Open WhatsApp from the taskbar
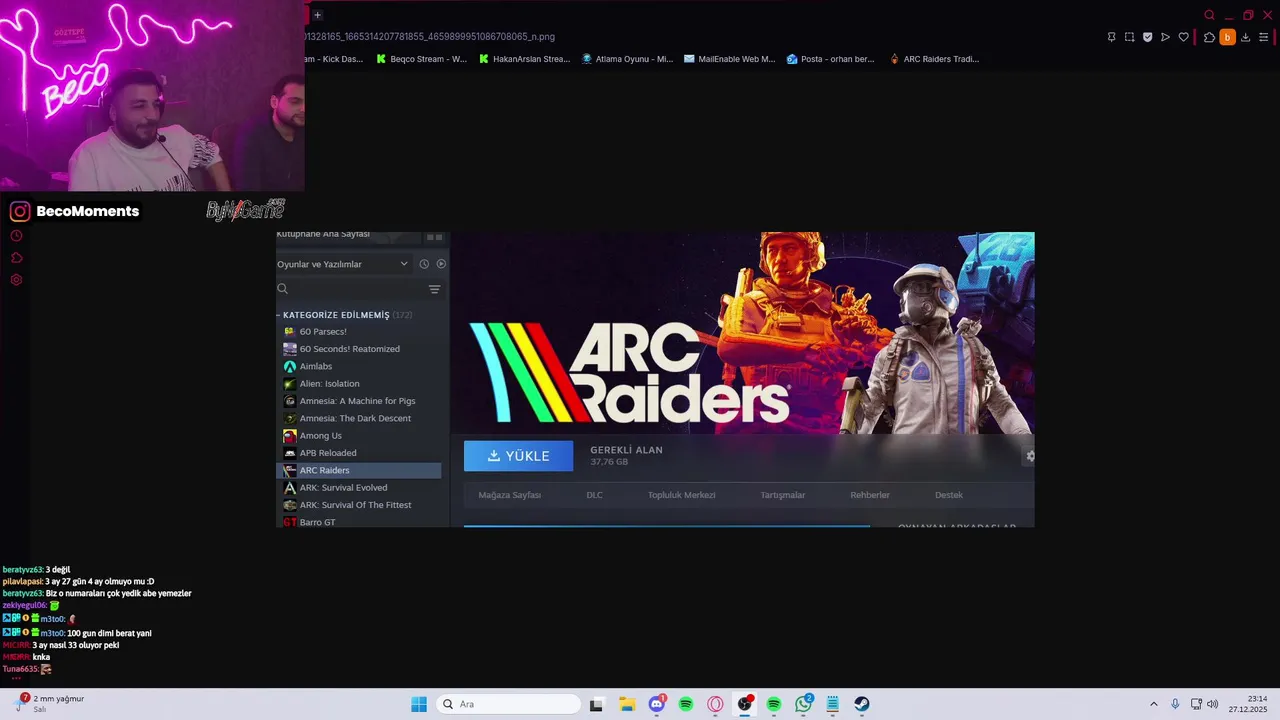This screenshot has width=1280, height=720. [x=804, y=704]
